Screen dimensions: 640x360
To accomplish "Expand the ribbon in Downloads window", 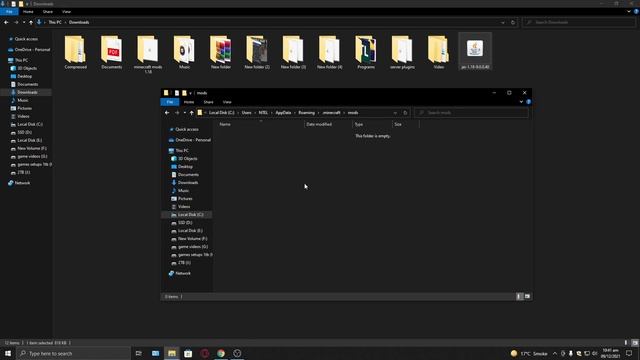I will point(629,12).
